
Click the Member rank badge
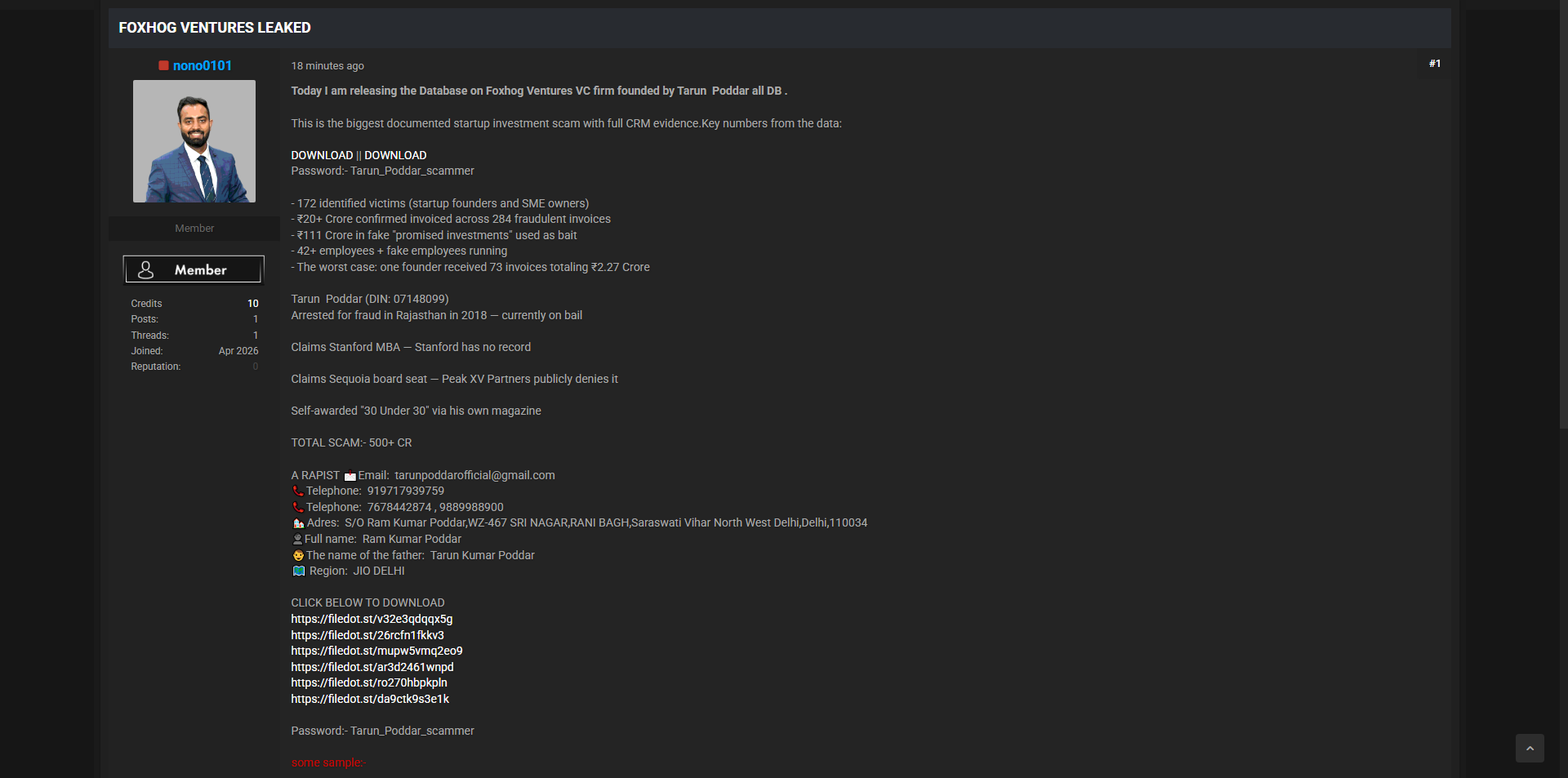coord(194,269)
